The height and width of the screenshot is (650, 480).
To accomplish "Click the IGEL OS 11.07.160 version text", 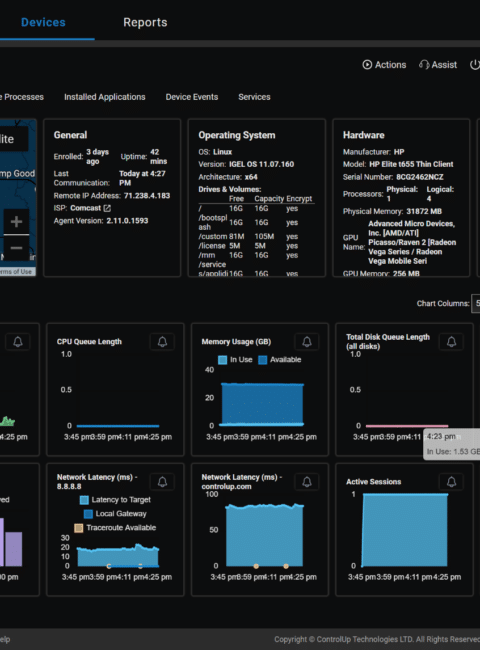I will click(x=262, y=164).
